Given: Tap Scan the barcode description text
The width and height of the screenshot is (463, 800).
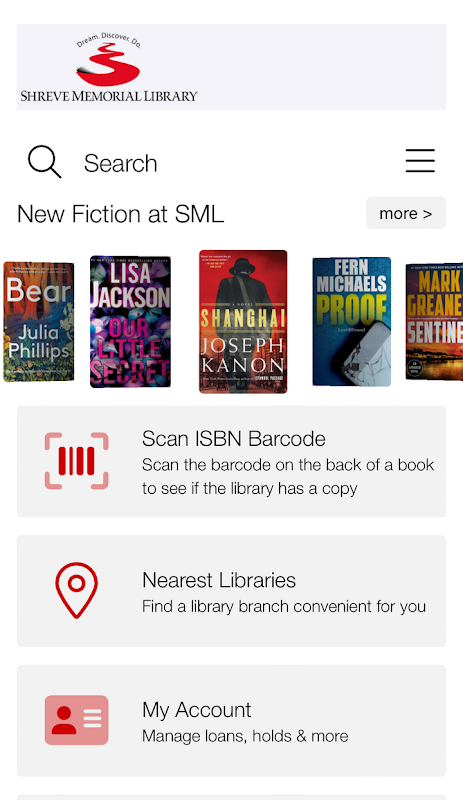Looking at the screenshot, I should [288, 477].
